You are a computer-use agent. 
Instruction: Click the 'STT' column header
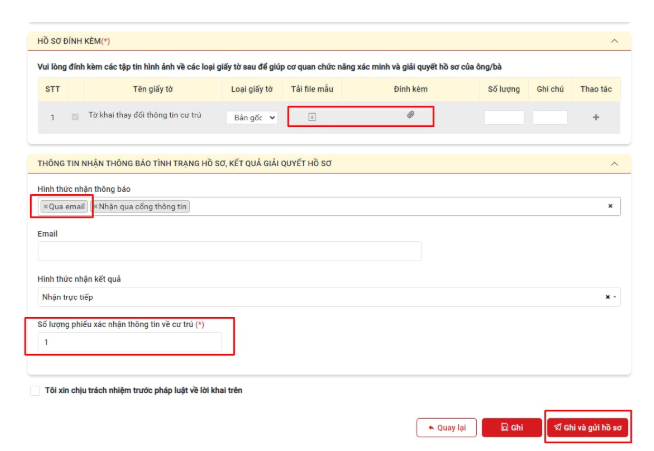53,89
